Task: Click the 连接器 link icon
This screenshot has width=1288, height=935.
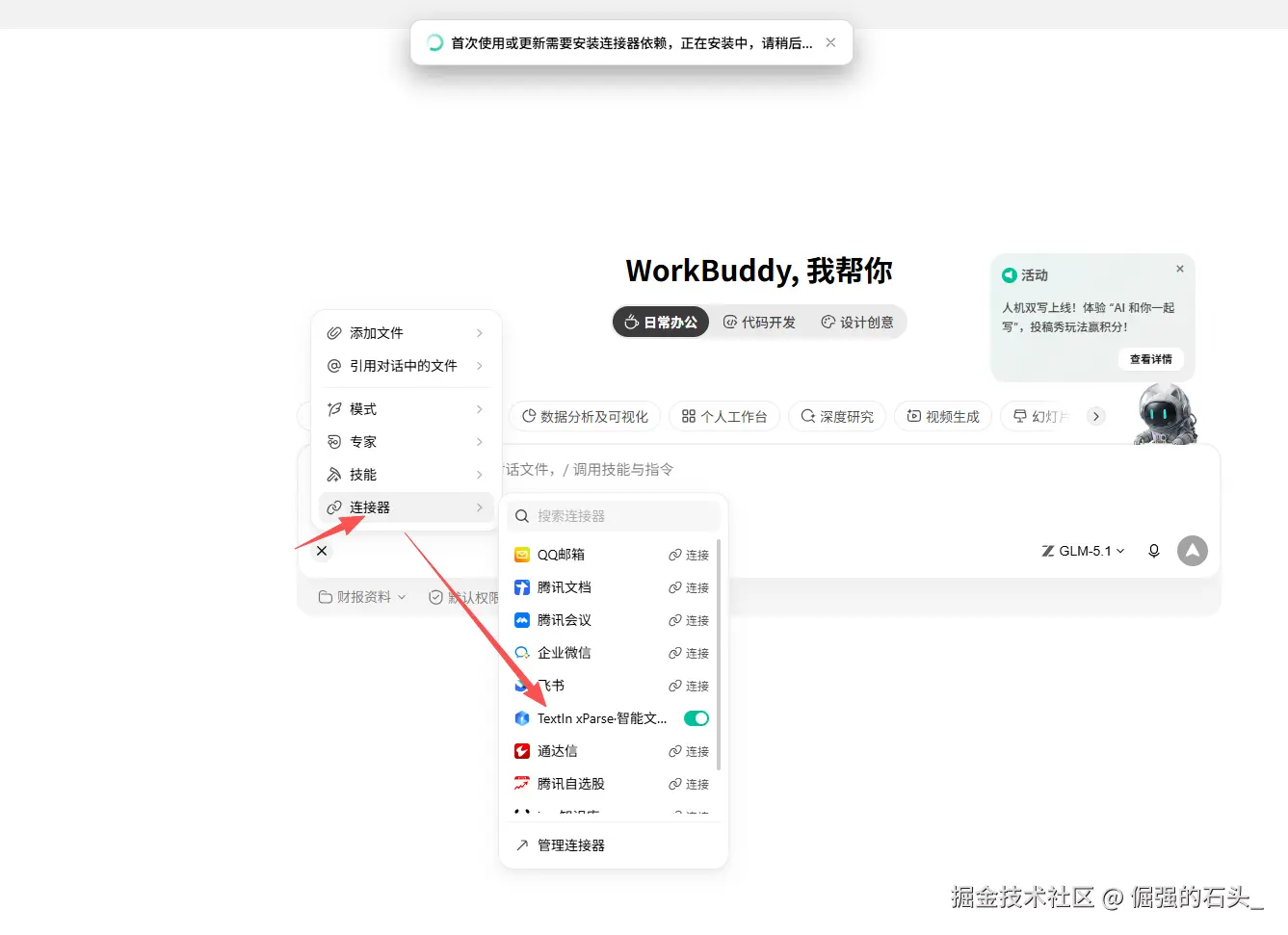Action: (334, 507)
